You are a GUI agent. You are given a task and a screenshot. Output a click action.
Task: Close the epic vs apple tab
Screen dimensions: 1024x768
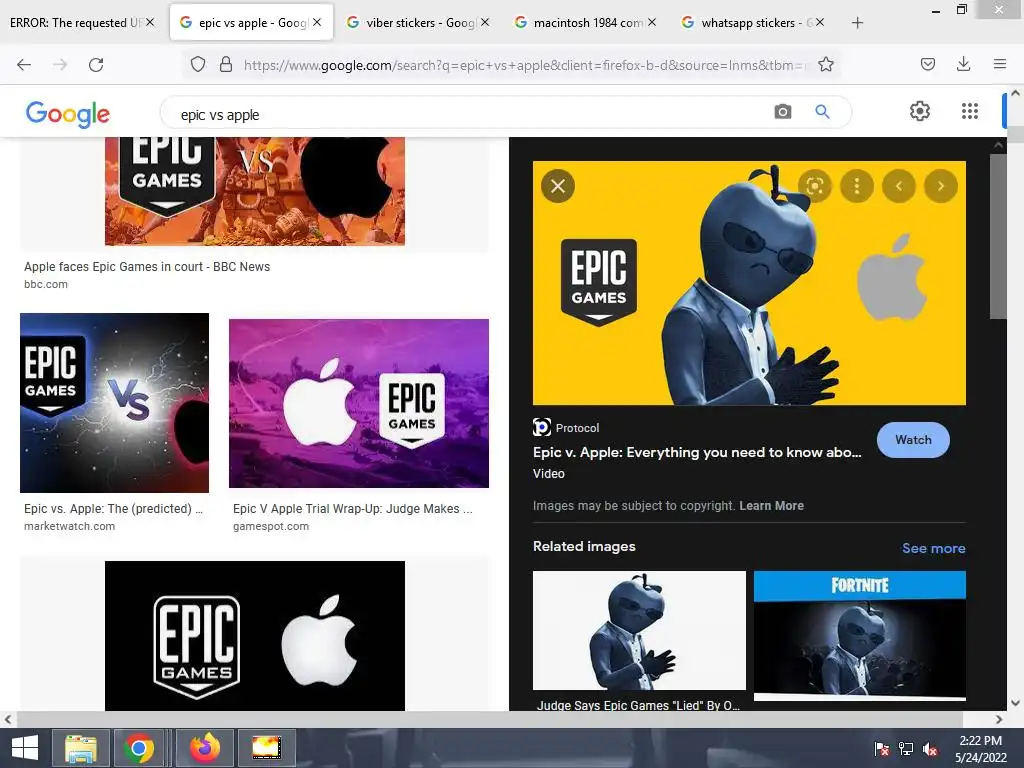point(317,22)
